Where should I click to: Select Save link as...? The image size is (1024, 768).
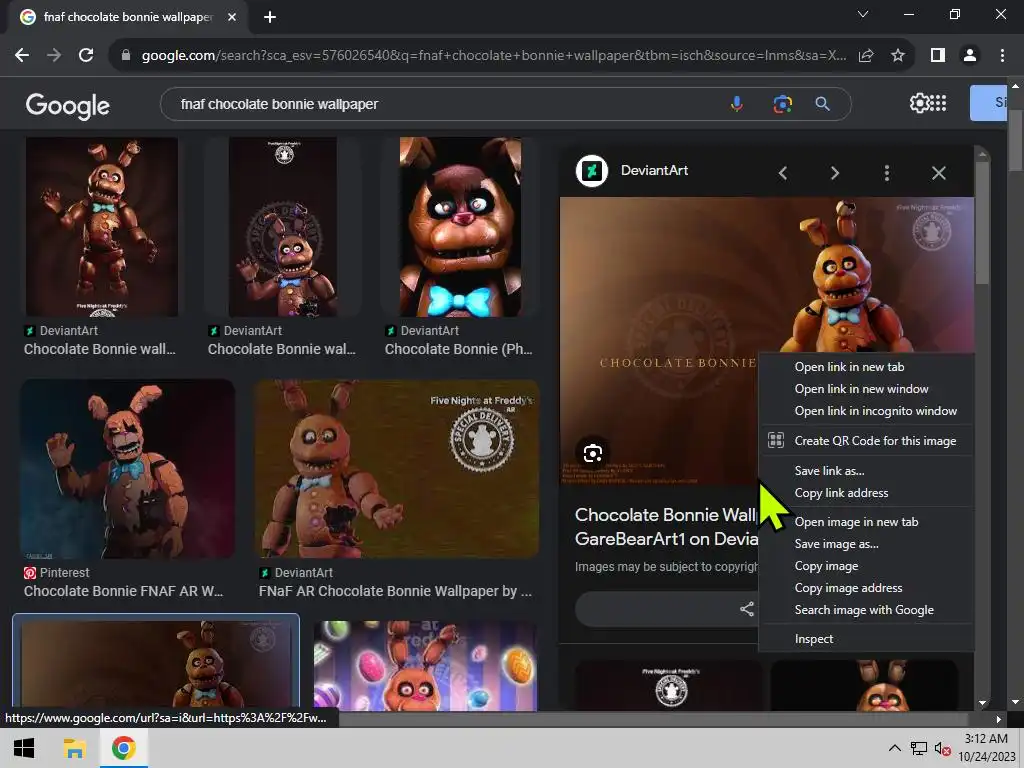829,471
